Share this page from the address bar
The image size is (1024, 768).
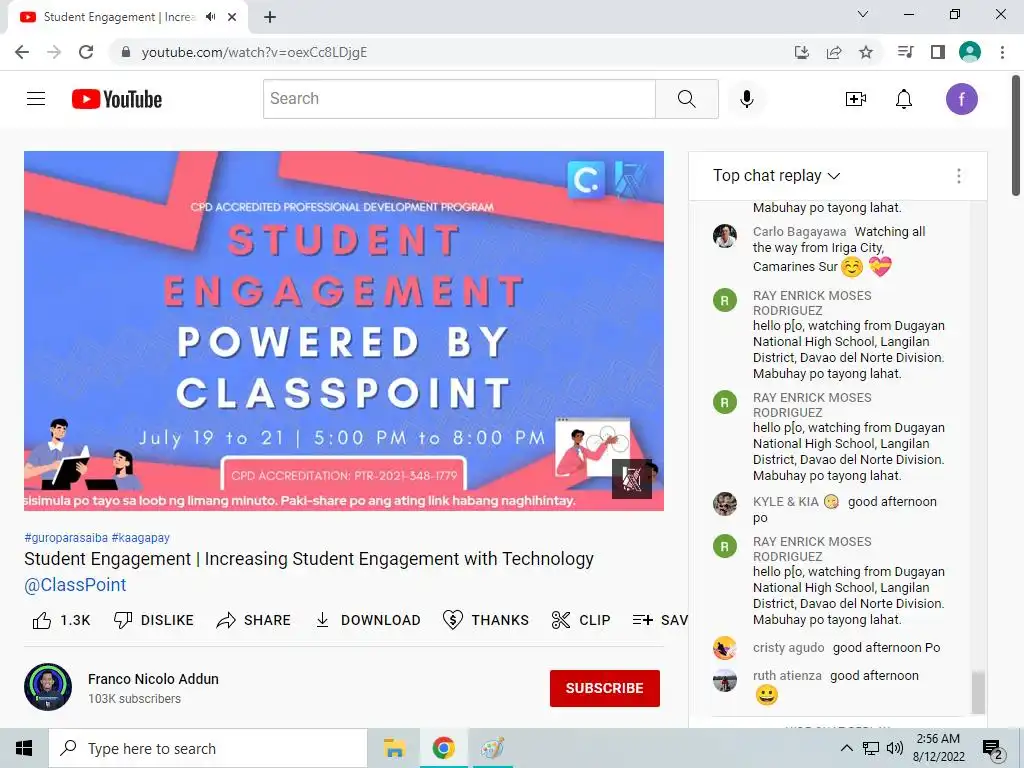pyautogui.click(x=834, y=52)
